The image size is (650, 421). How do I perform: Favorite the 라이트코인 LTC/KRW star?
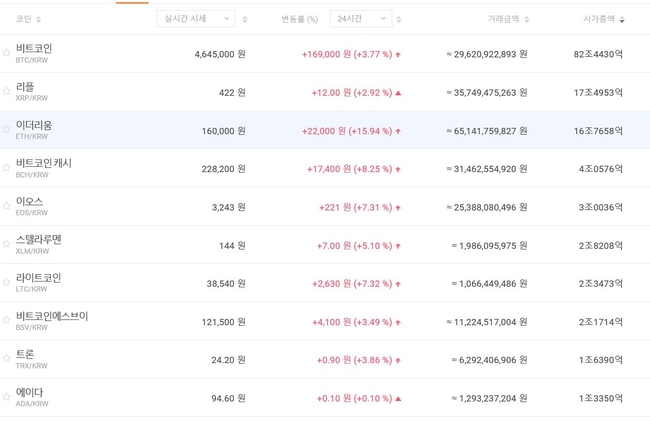tap(6, 282)
